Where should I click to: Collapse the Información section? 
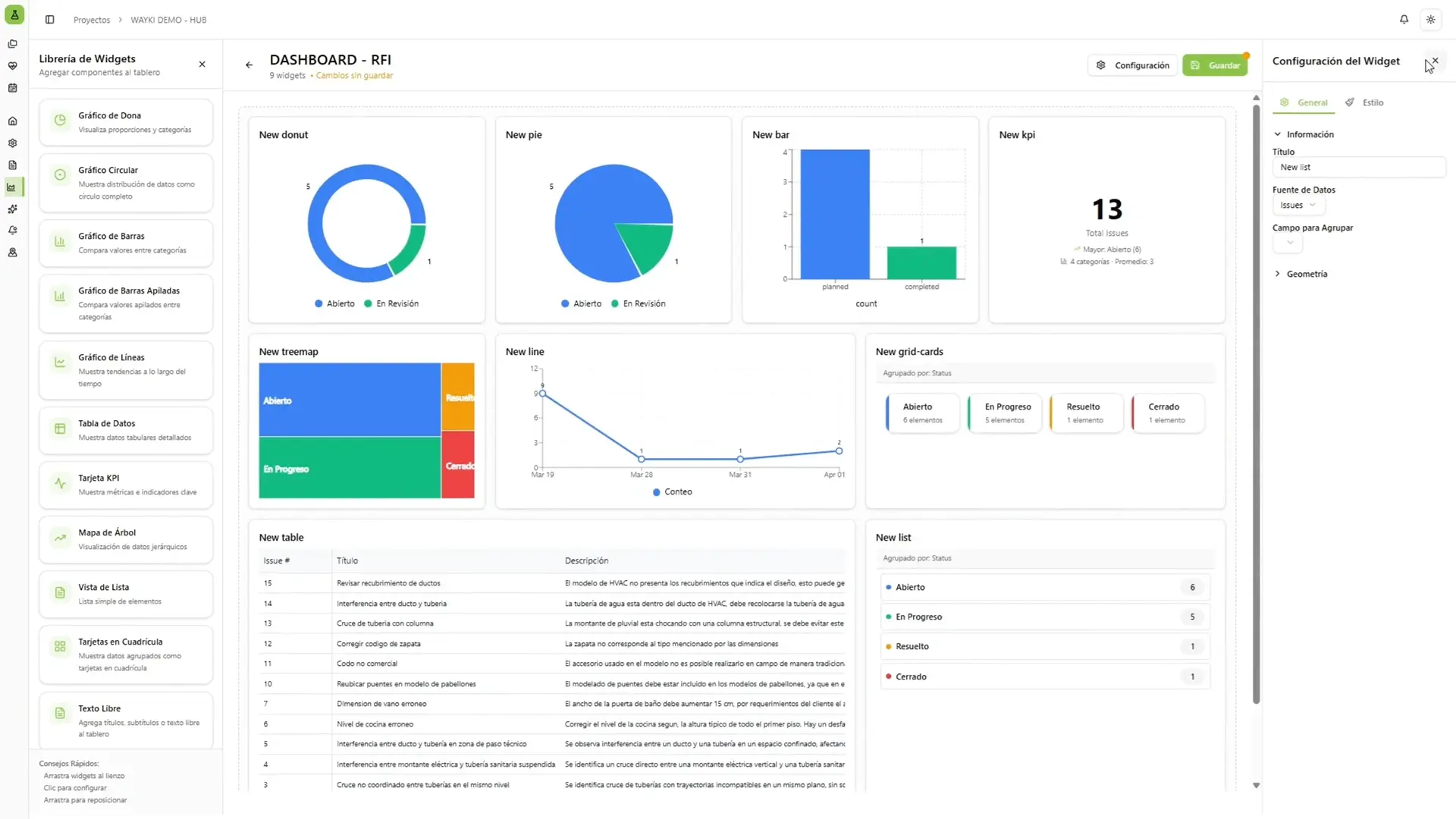(x=1304, y=134)
